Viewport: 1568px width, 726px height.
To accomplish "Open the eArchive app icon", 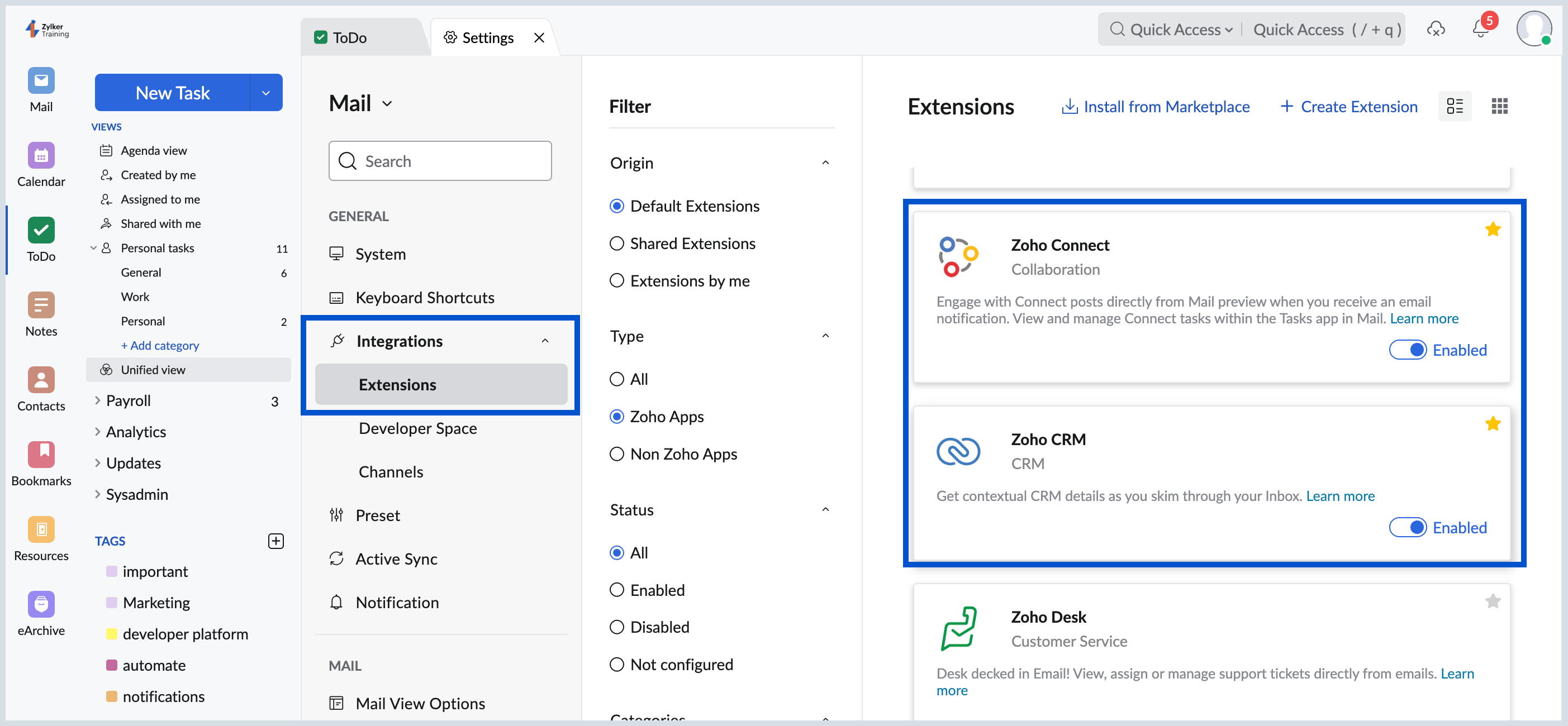I will (x=41, y=604).
